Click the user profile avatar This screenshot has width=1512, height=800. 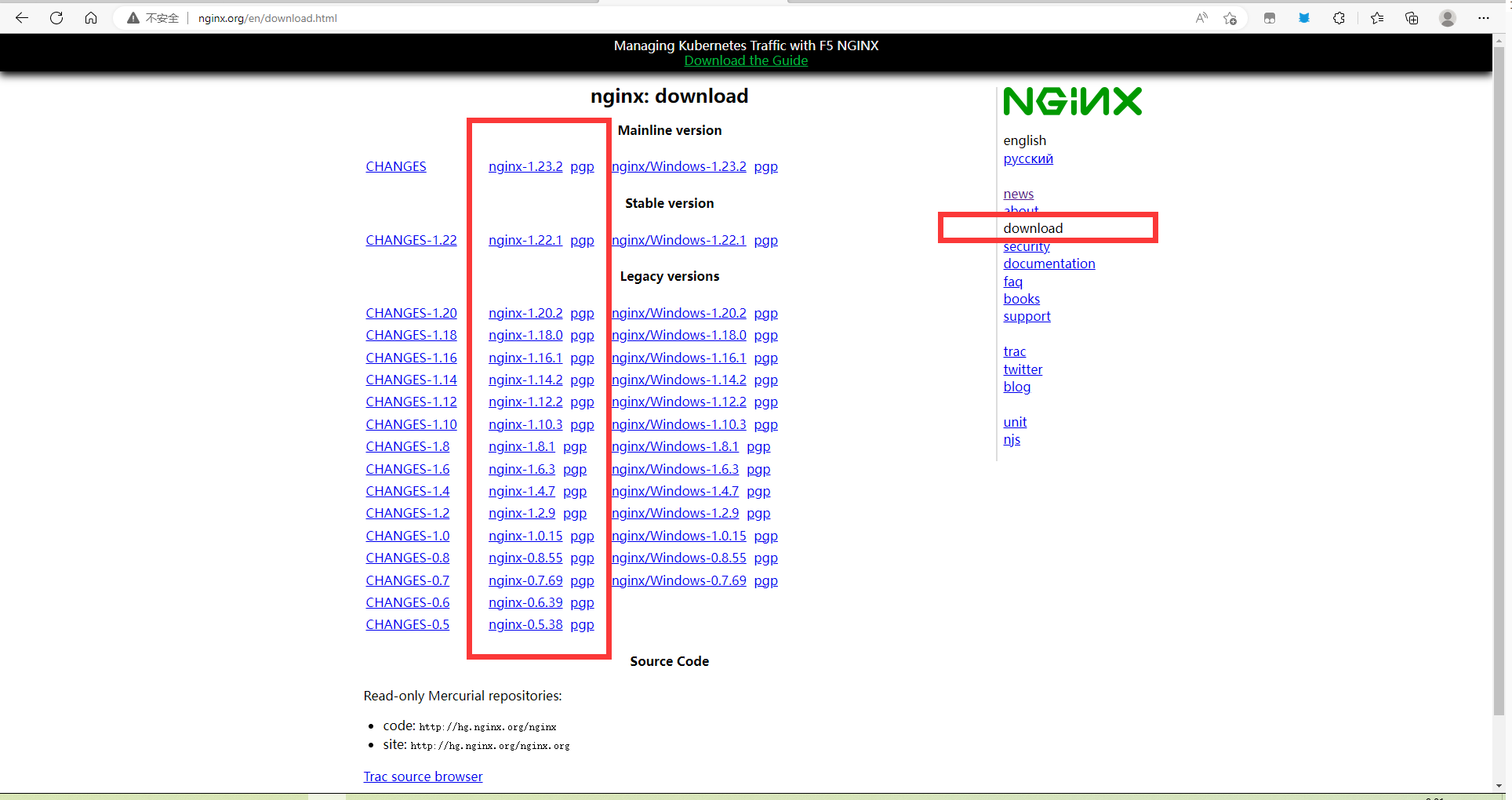[x=1448, y=17]
